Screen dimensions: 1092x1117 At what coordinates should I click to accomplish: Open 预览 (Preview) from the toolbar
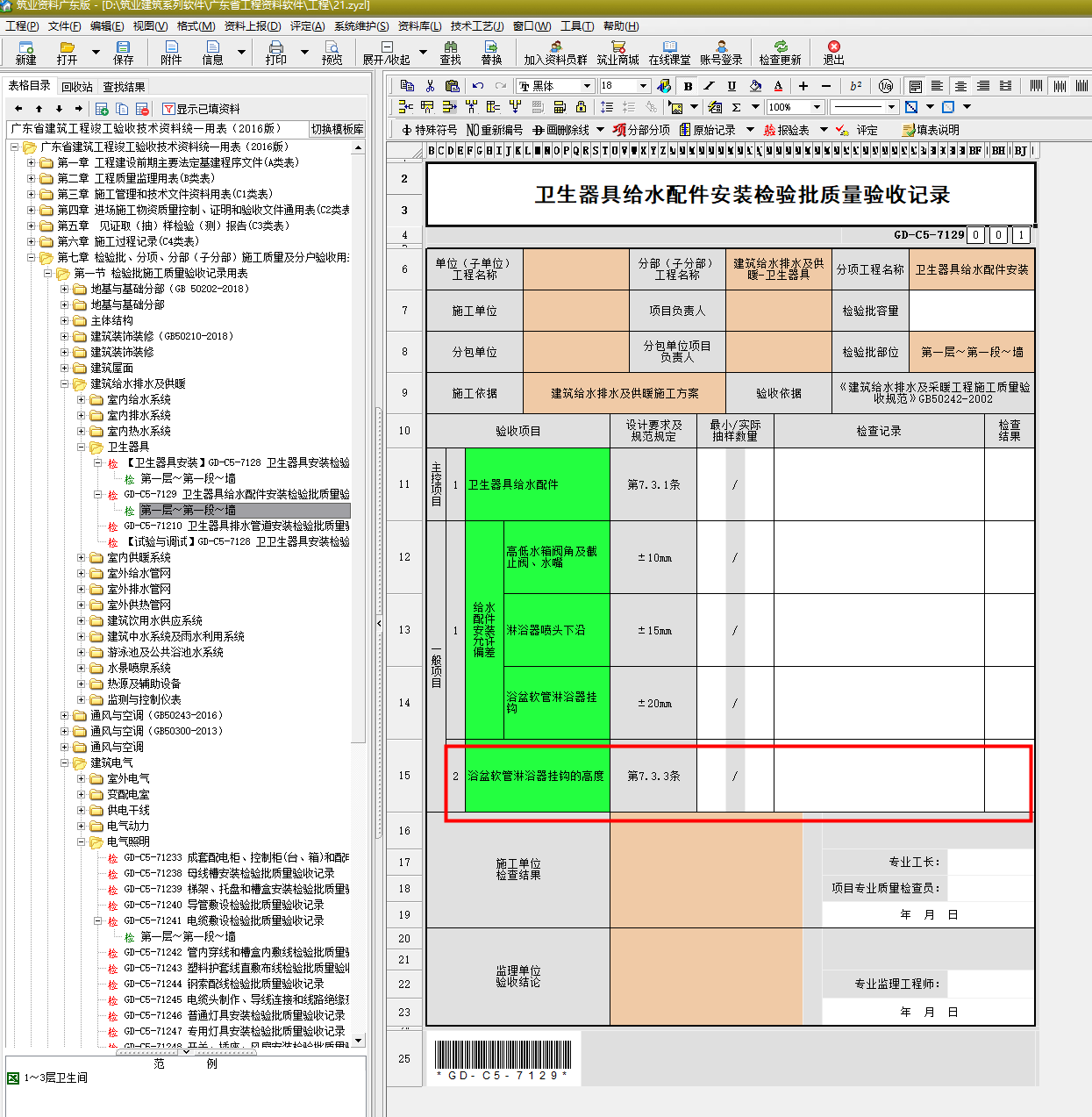point(332,53)
